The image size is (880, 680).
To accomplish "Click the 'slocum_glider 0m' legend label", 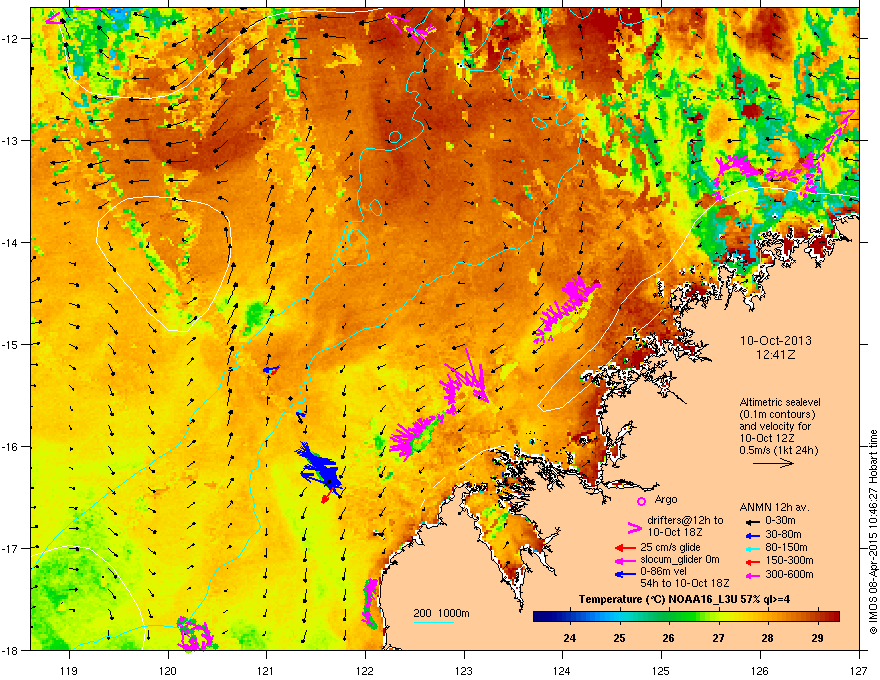I will (680, 560).
